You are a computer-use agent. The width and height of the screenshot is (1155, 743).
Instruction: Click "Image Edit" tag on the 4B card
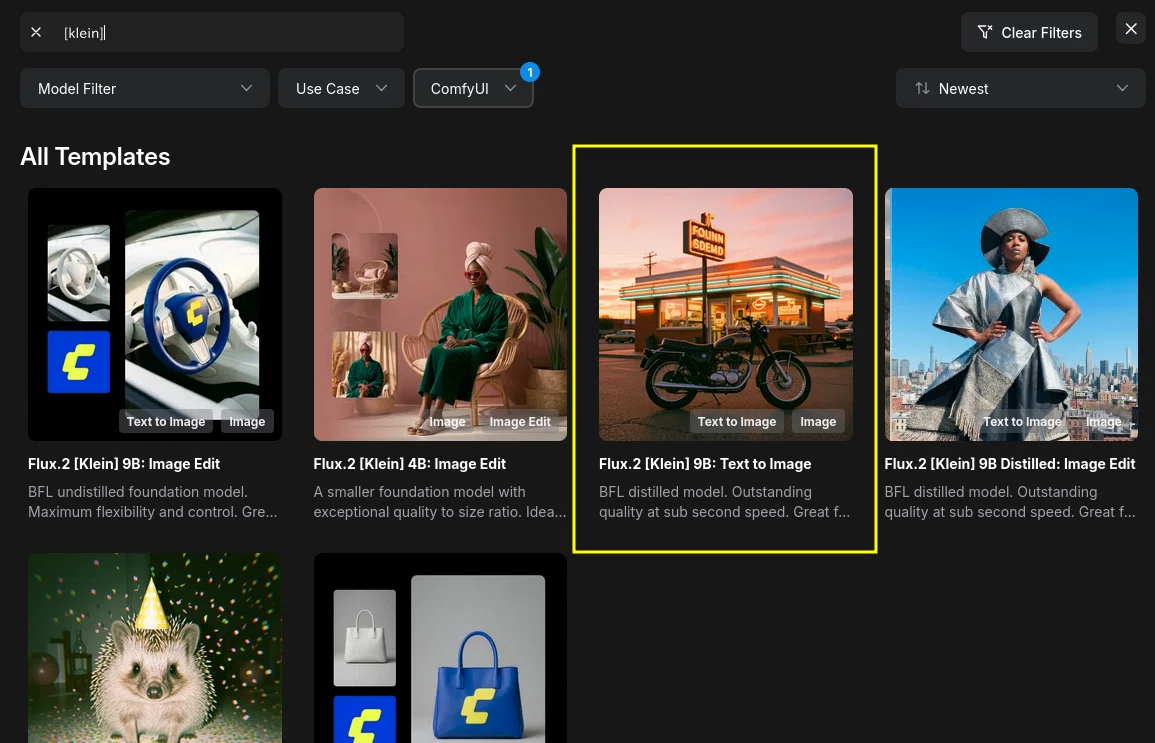pyautogui.click(x=520, y=421)
